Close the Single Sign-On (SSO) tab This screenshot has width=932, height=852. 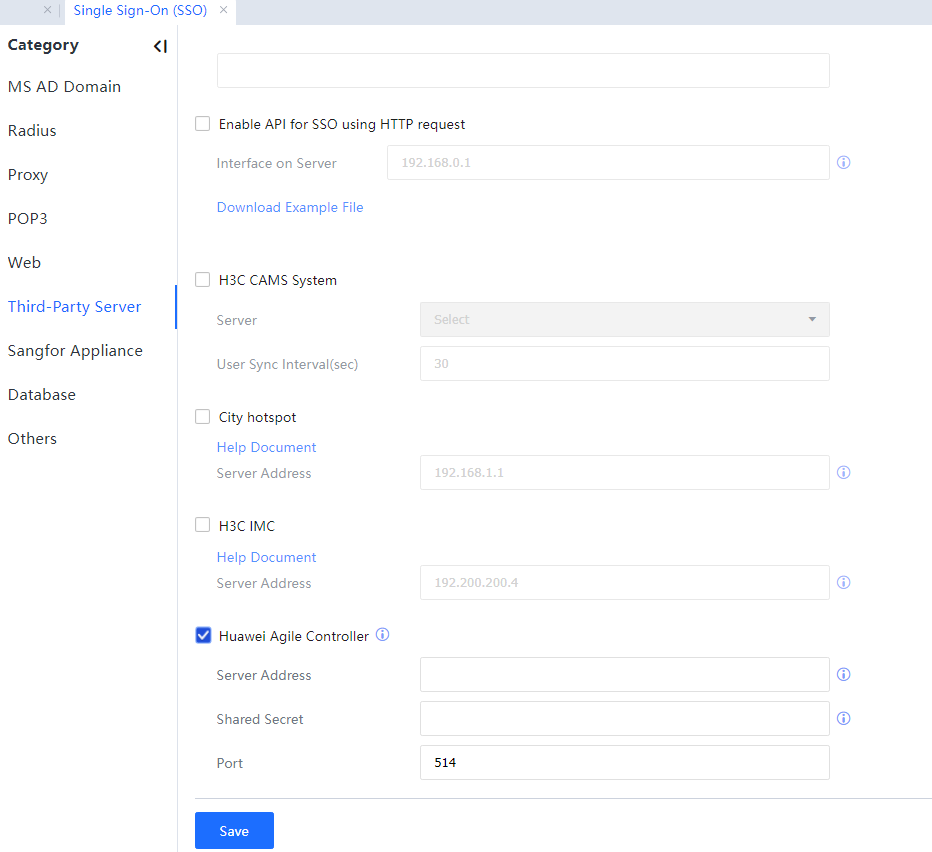[x=223, y=10]
